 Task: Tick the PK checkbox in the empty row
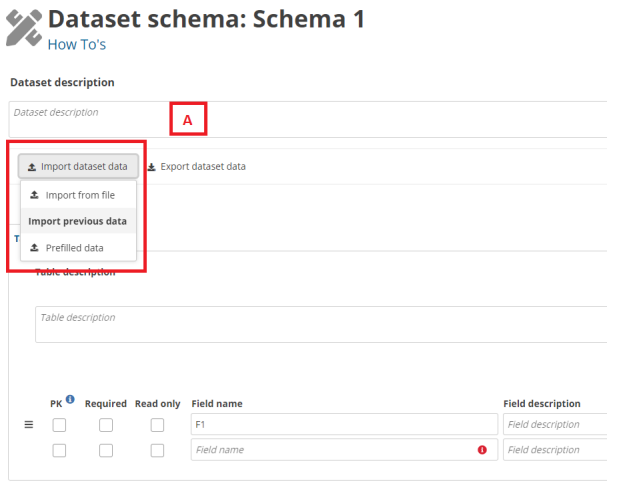click(59, 450)
